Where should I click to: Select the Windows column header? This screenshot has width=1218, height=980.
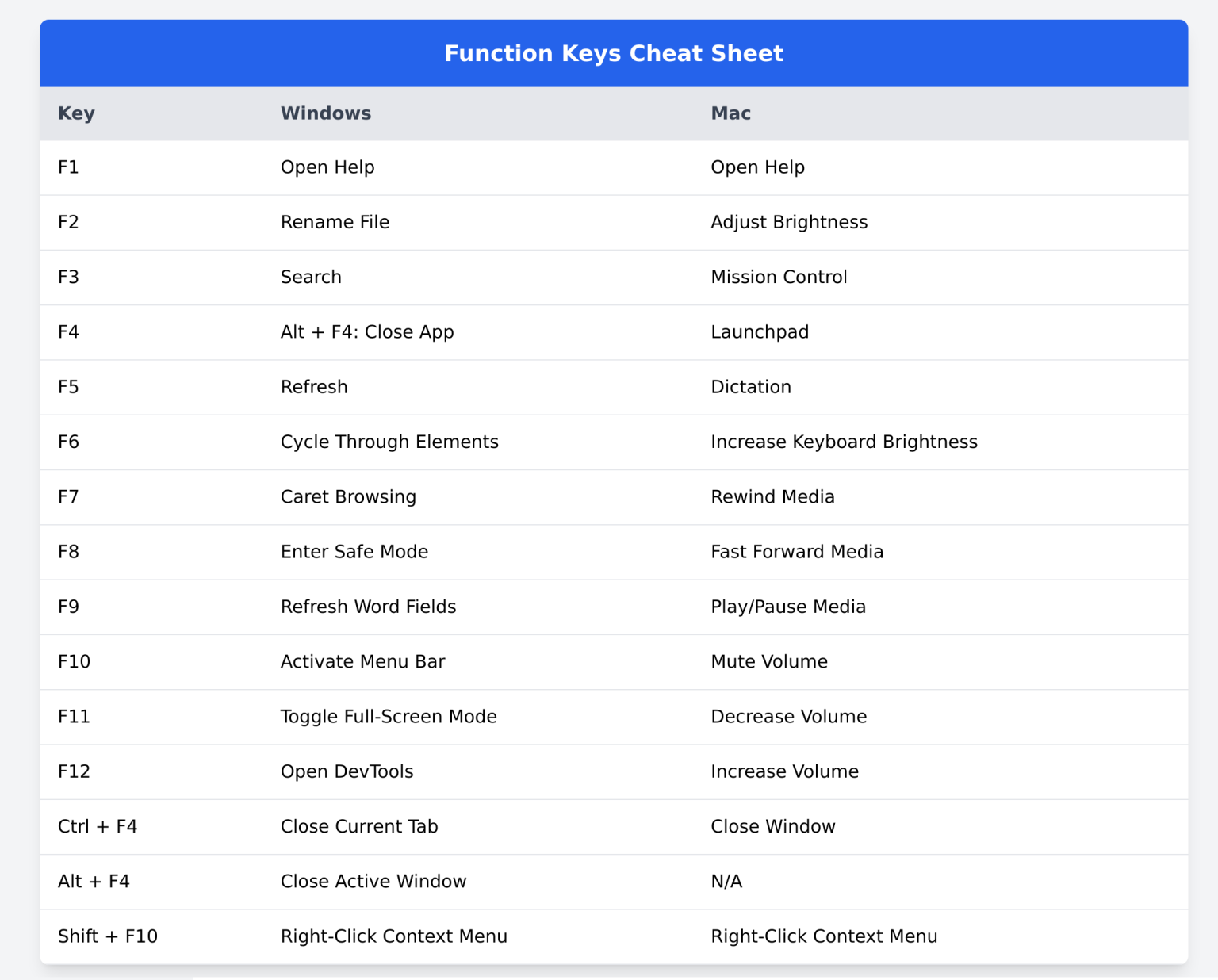click(325, 113)
